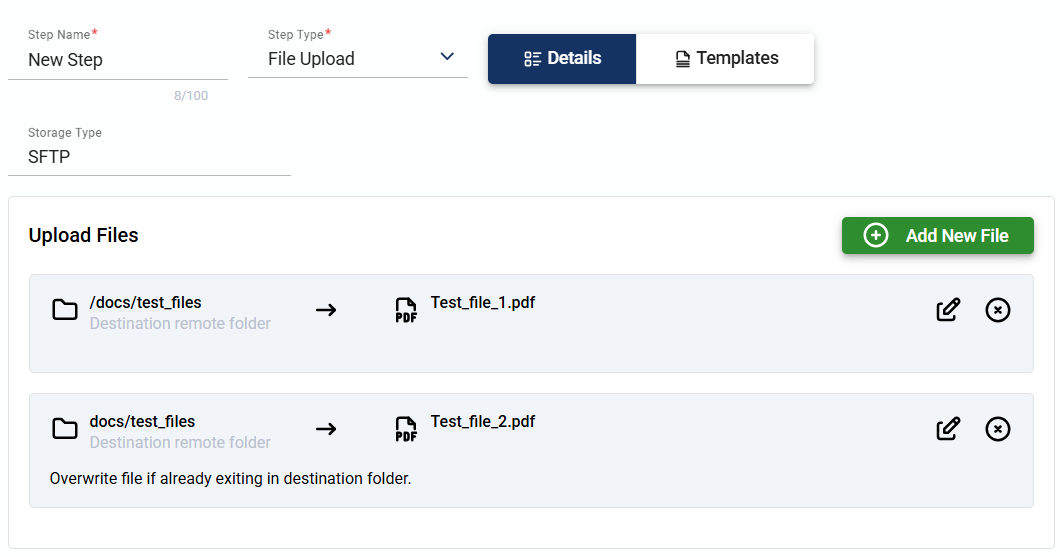Remove the Test_file_2.pdf upload entry
The image size is (1060, 557).
(998, 429)
